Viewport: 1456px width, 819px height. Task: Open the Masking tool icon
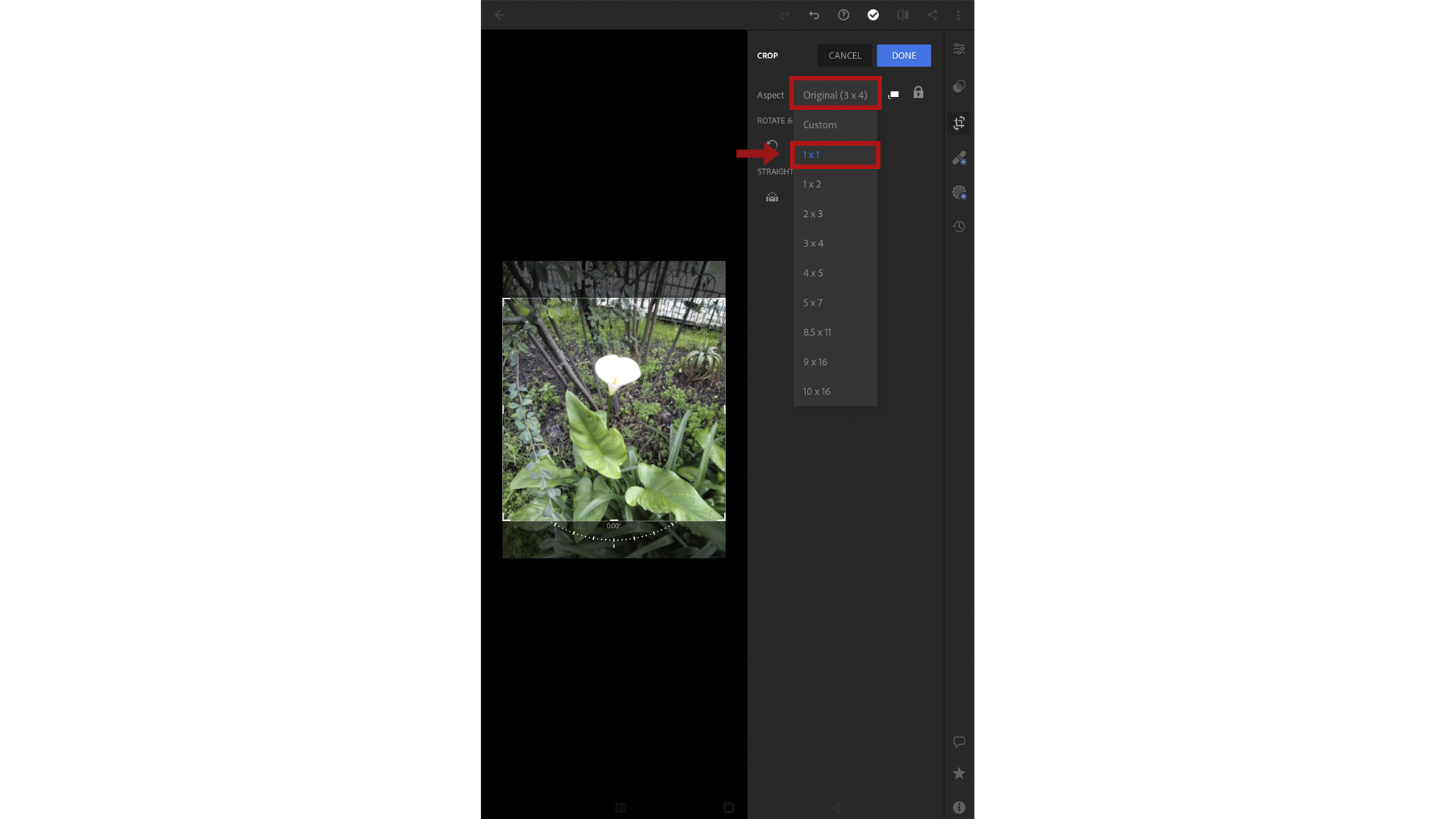point(959,193)
